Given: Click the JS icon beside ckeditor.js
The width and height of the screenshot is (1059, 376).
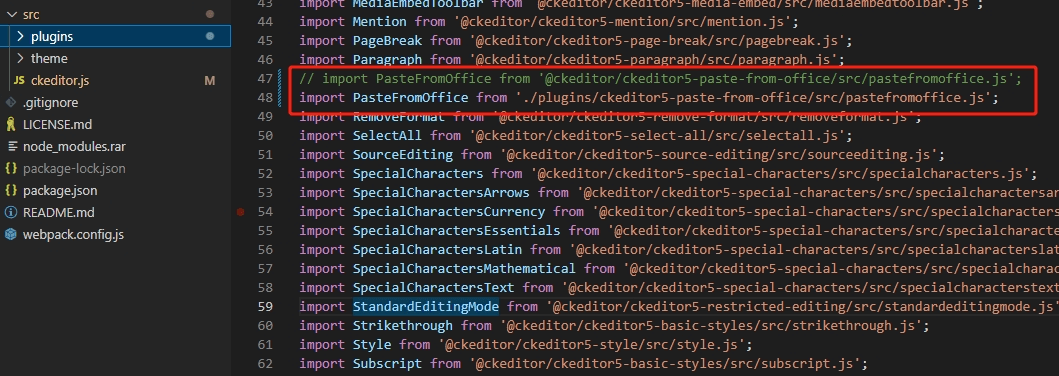Looking at the screenshot, I should (20, 81).
